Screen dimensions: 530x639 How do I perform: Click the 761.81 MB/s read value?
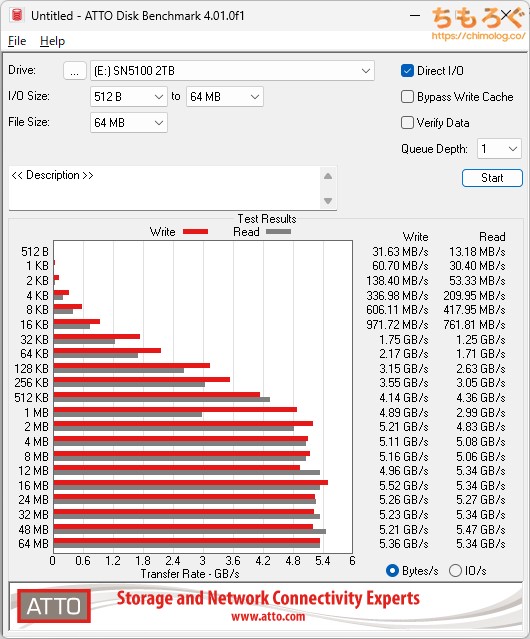click(x=474, y=324)
